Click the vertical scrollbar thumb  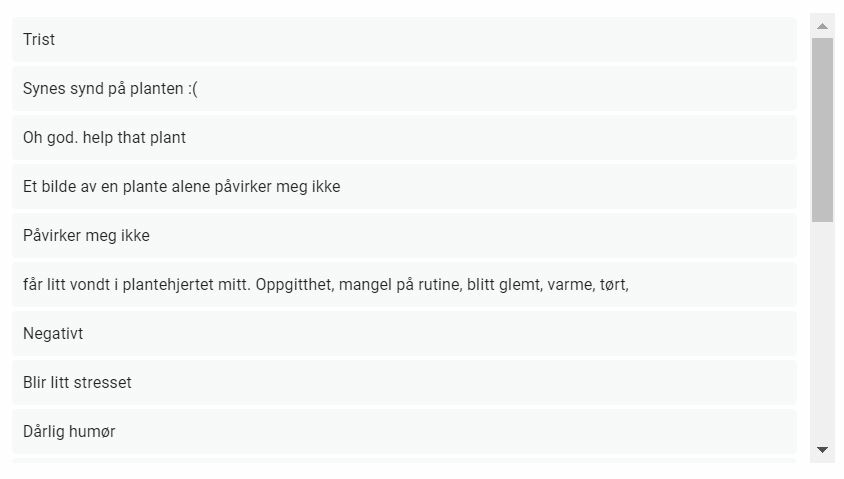pyautogui.click(x=823, y=129)
